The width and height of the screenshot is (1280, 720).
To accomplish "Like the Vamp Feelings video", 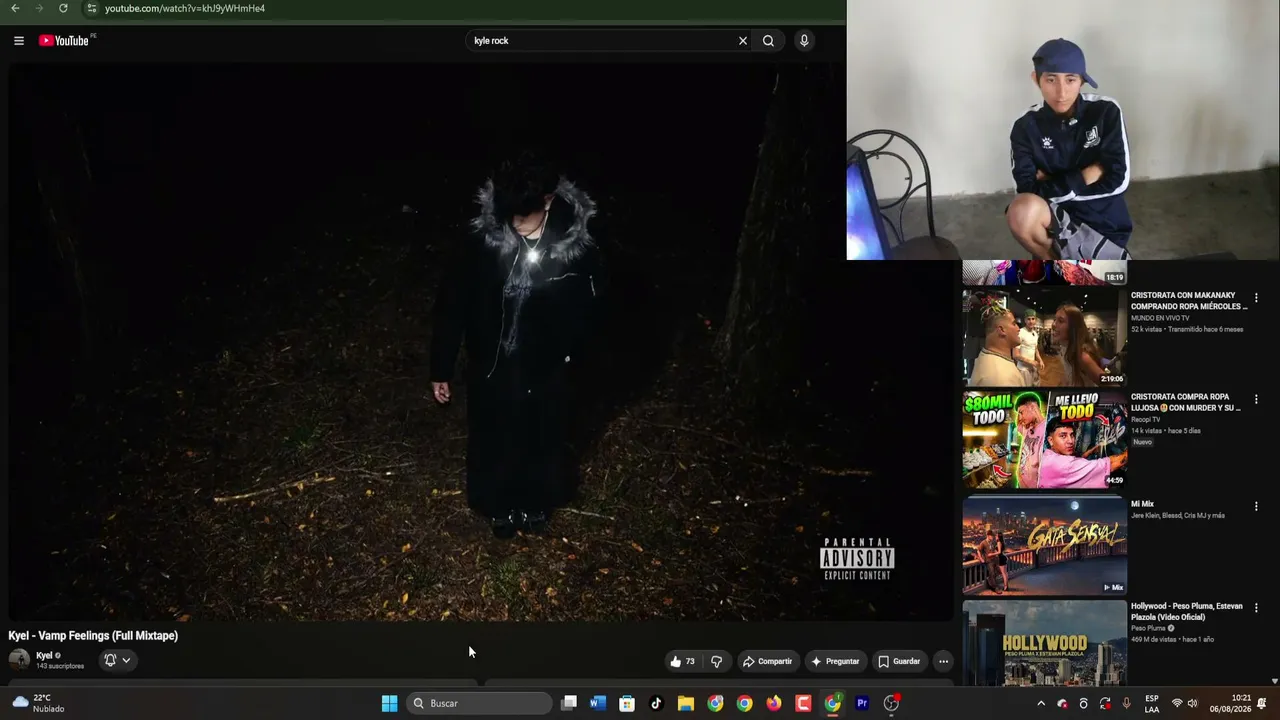I will point(682,661).
